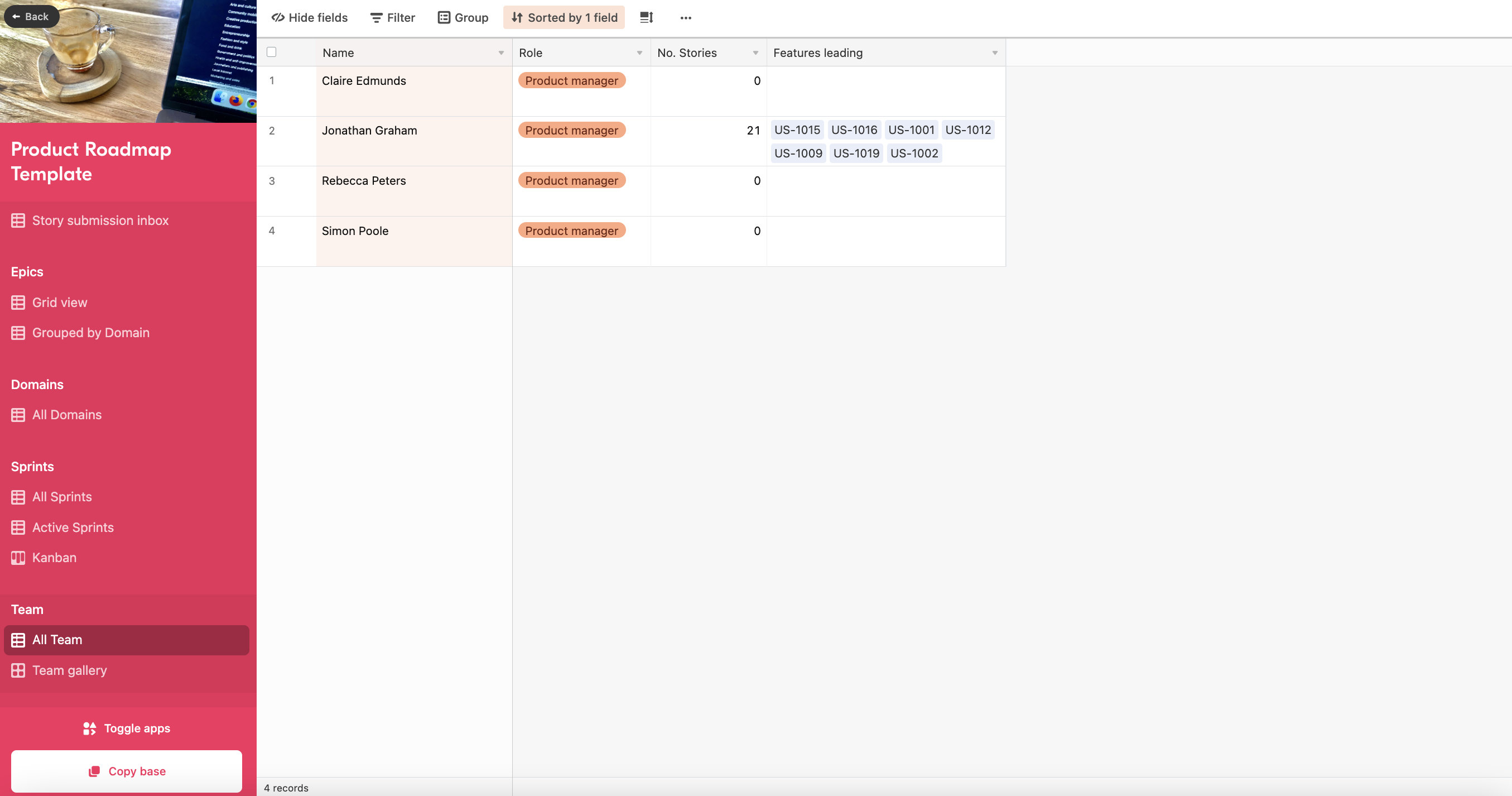Click on Jonathan Graham row to open
Screen dimensions: 1512x796
369,129
